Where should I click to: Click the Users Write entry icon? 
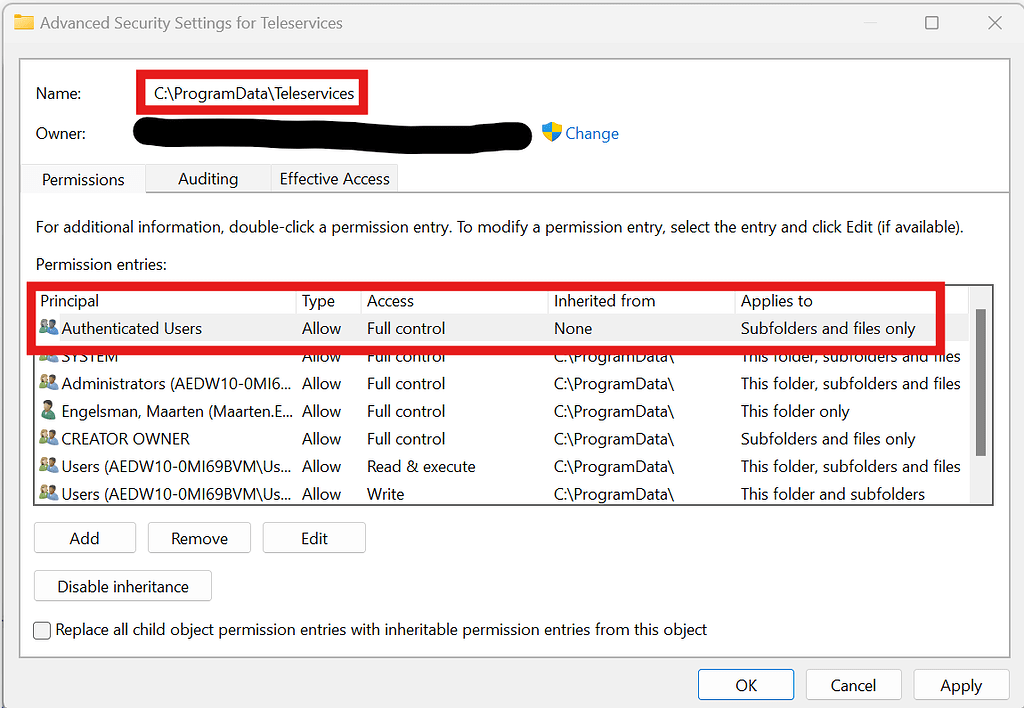[48, 493]
